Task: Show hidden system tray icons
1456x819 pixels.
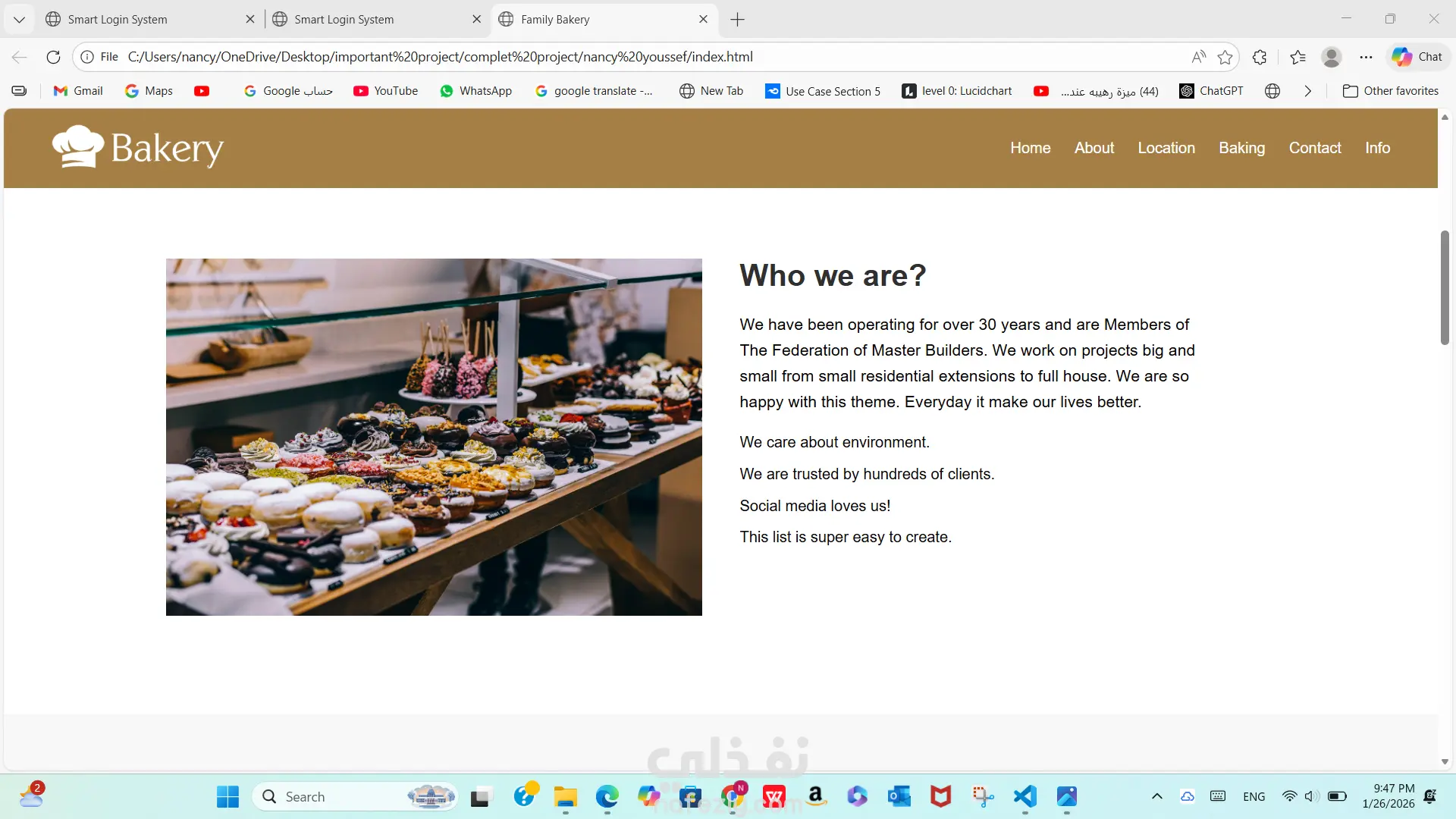Action: [x=1156, y=796]
